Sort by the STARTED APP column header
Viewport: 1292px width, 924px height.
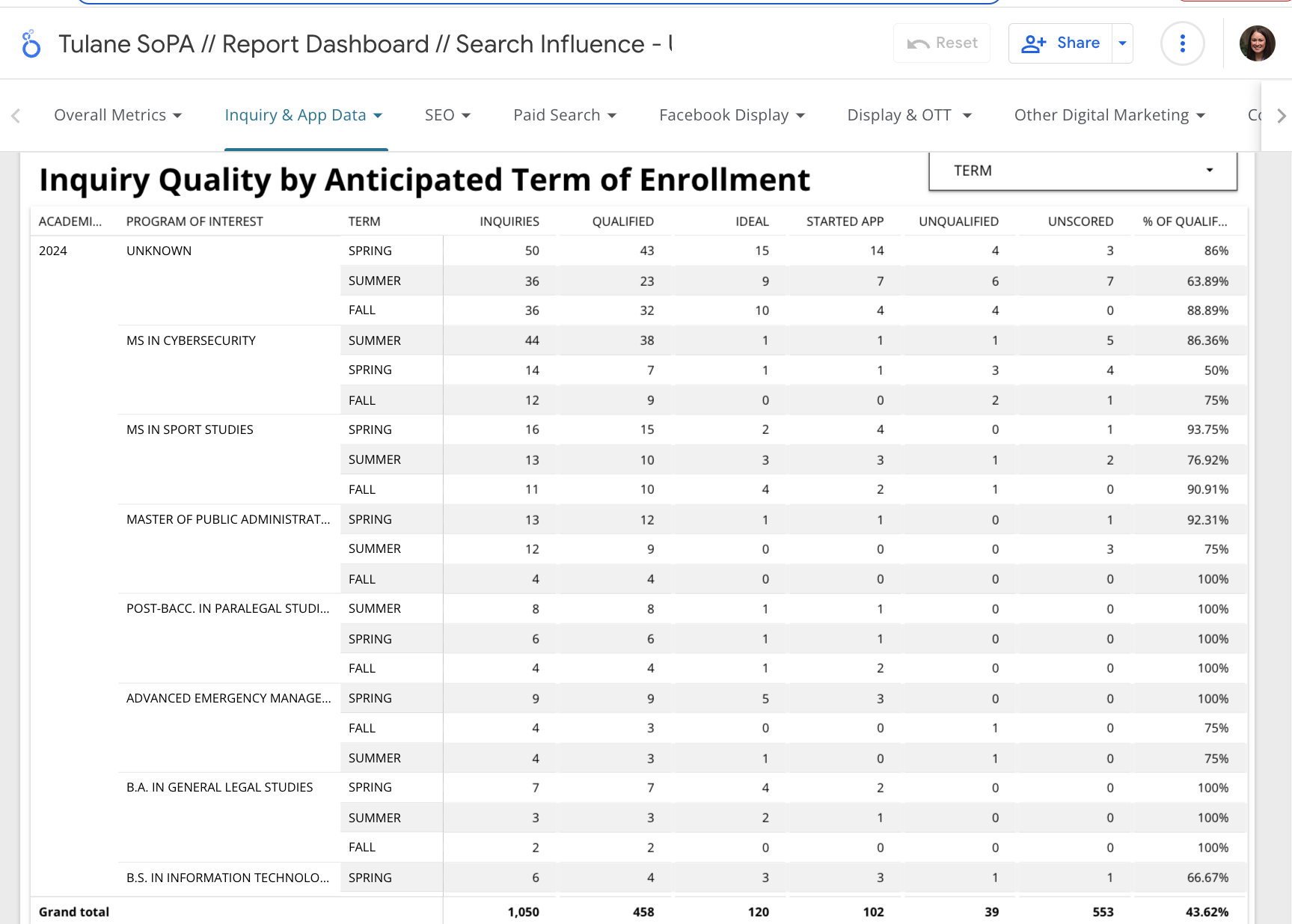pos(845,221)
